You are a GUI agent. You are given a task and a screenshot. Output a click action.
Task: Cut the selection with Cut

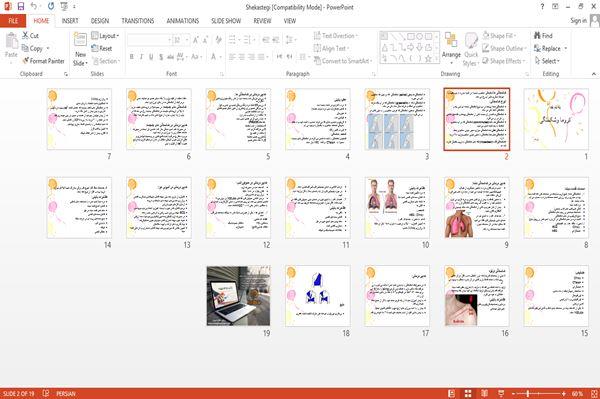tap(30, 36)
